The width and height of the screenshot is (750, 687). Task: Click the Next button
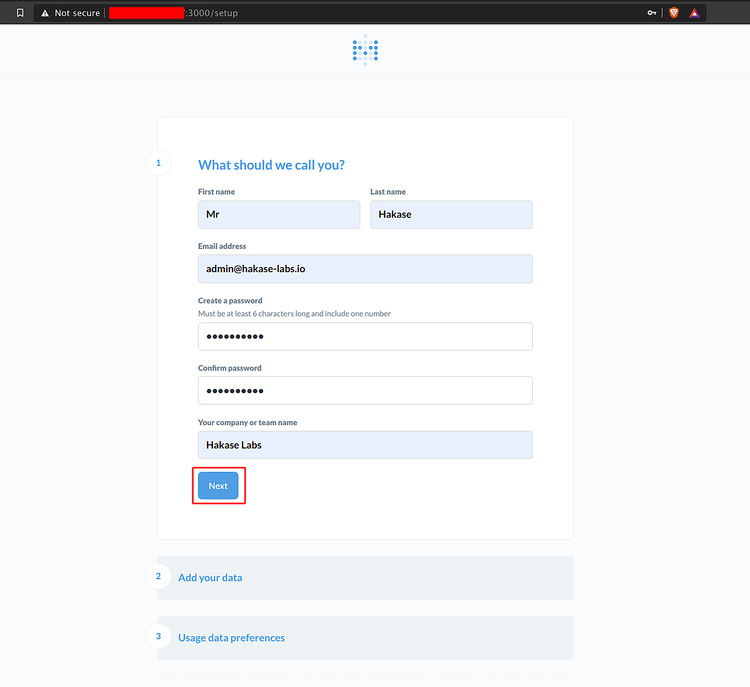tap(218, 486)
